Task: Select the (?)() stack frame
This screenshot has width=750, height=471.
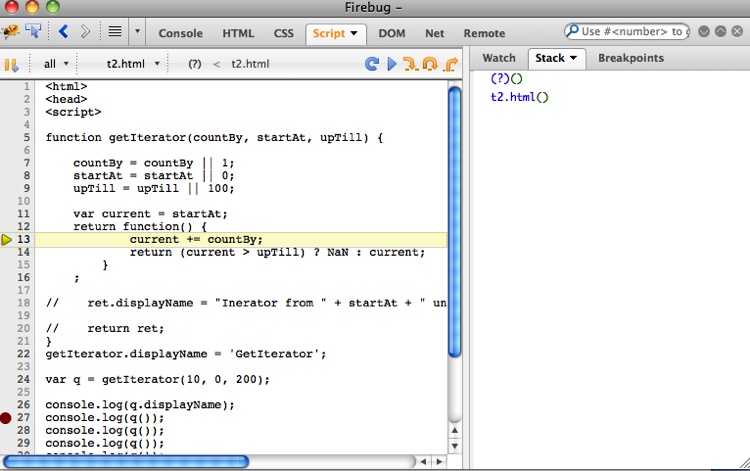Action: [x=507, y=78]
